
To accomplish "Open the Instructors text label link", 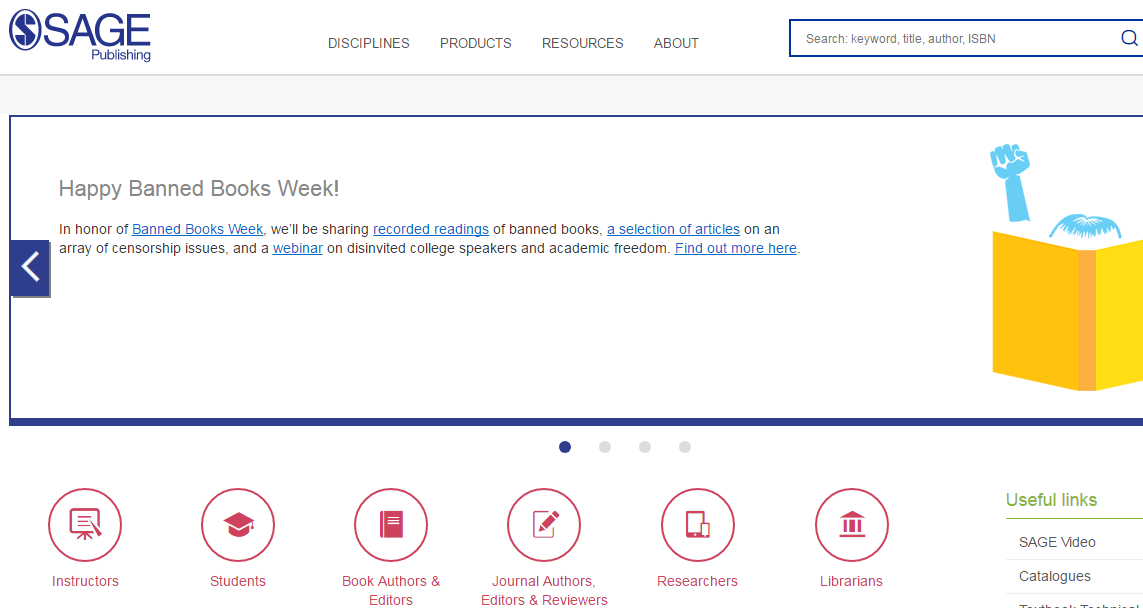I will pyautogui.click(x=85, y=581).
